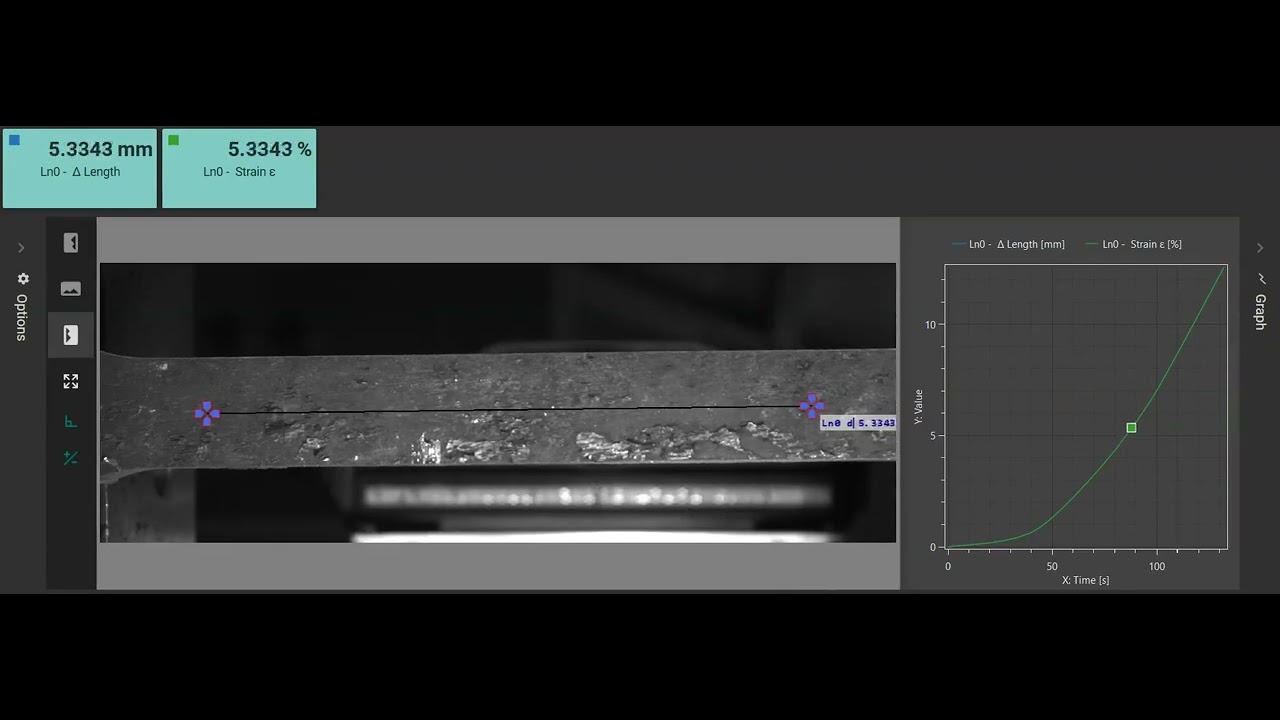
Task: Click the vertical Graph panel label
Action: pos(1260,312)
